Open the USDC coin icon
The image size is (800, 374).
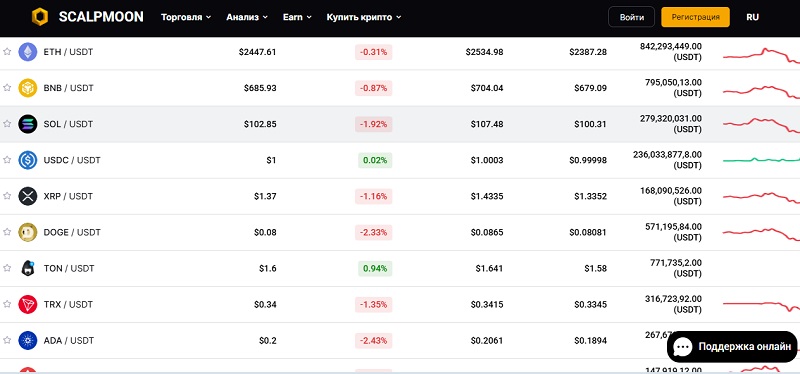coord(28,160)
